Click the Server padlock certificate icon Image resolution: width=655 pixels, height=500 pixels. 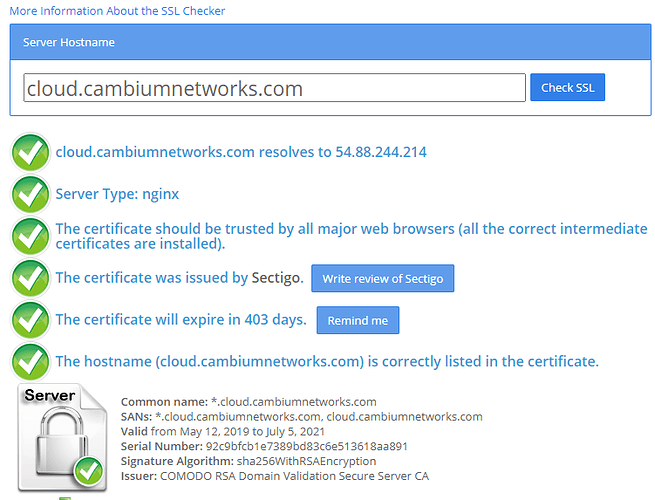[62, 438]
